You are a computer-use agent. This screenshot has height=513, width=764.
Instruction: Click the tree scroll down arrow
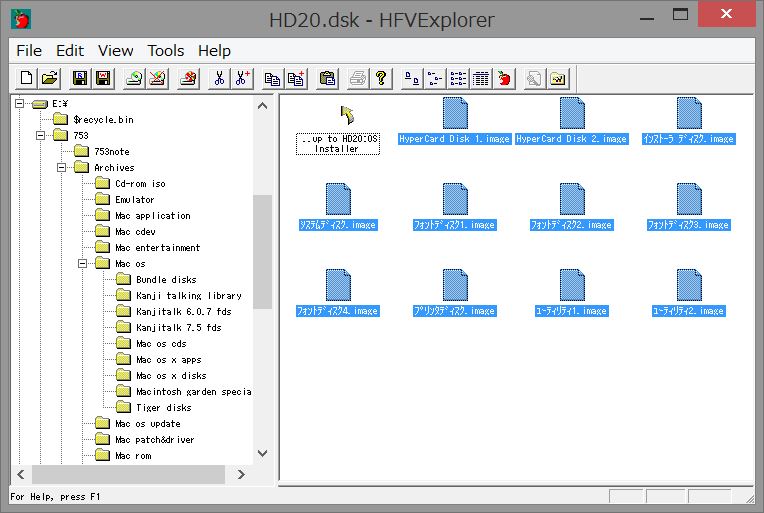pyautogui.click(x=263, y=454)
